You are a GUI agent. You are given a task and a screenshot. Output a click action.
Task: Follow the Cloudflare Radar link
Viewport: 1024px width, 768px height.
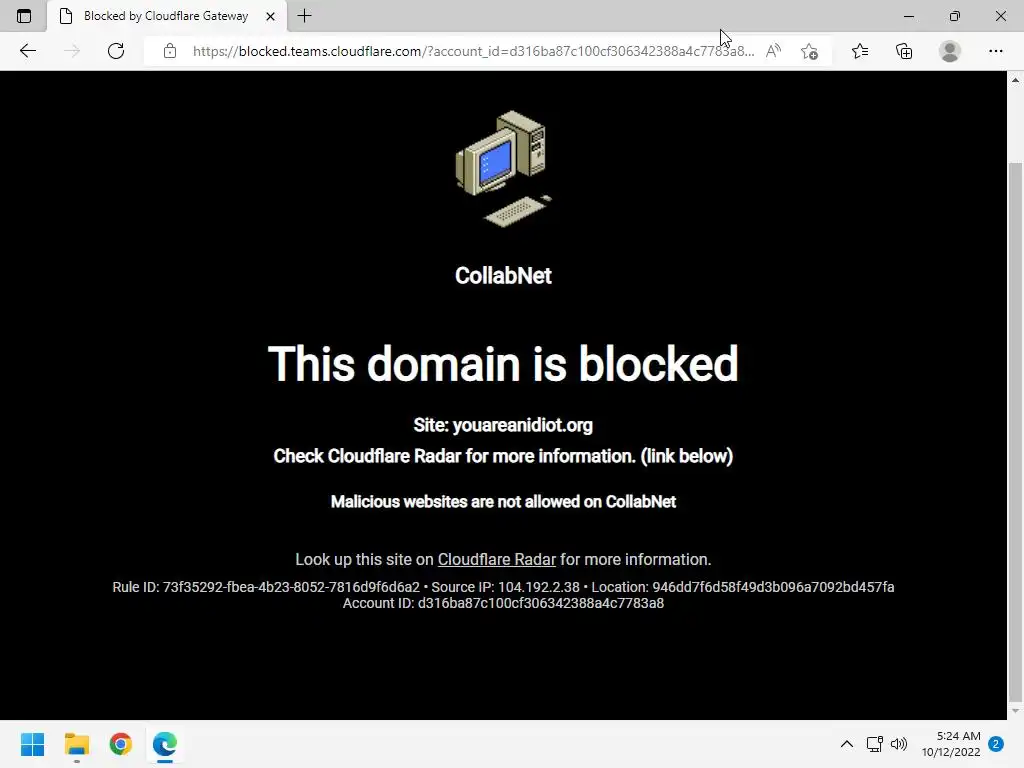point(496,560)
